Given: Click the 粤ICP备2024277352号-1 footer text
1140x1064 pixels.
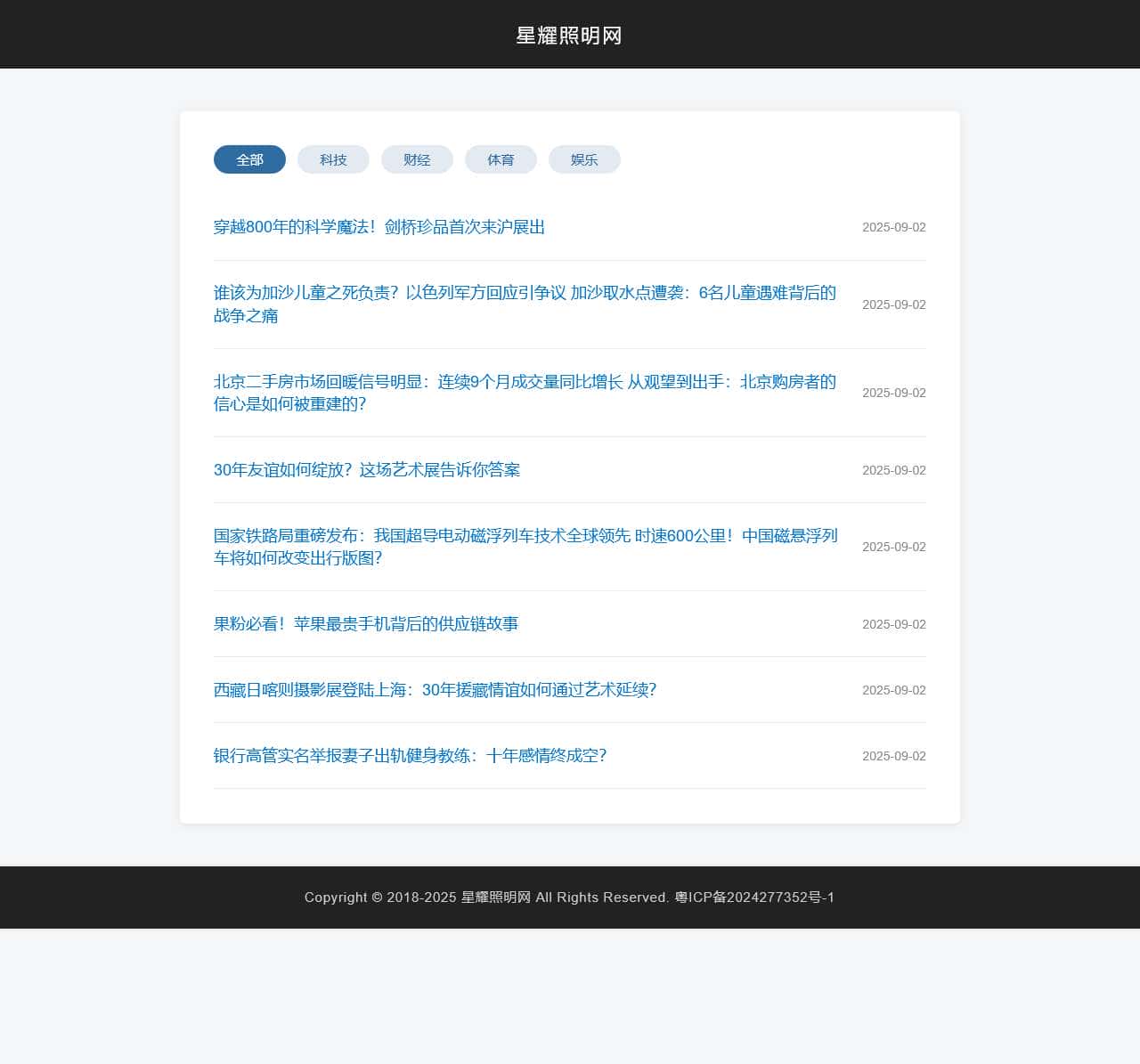Looking at the screenshot, I should coord(754,897).
